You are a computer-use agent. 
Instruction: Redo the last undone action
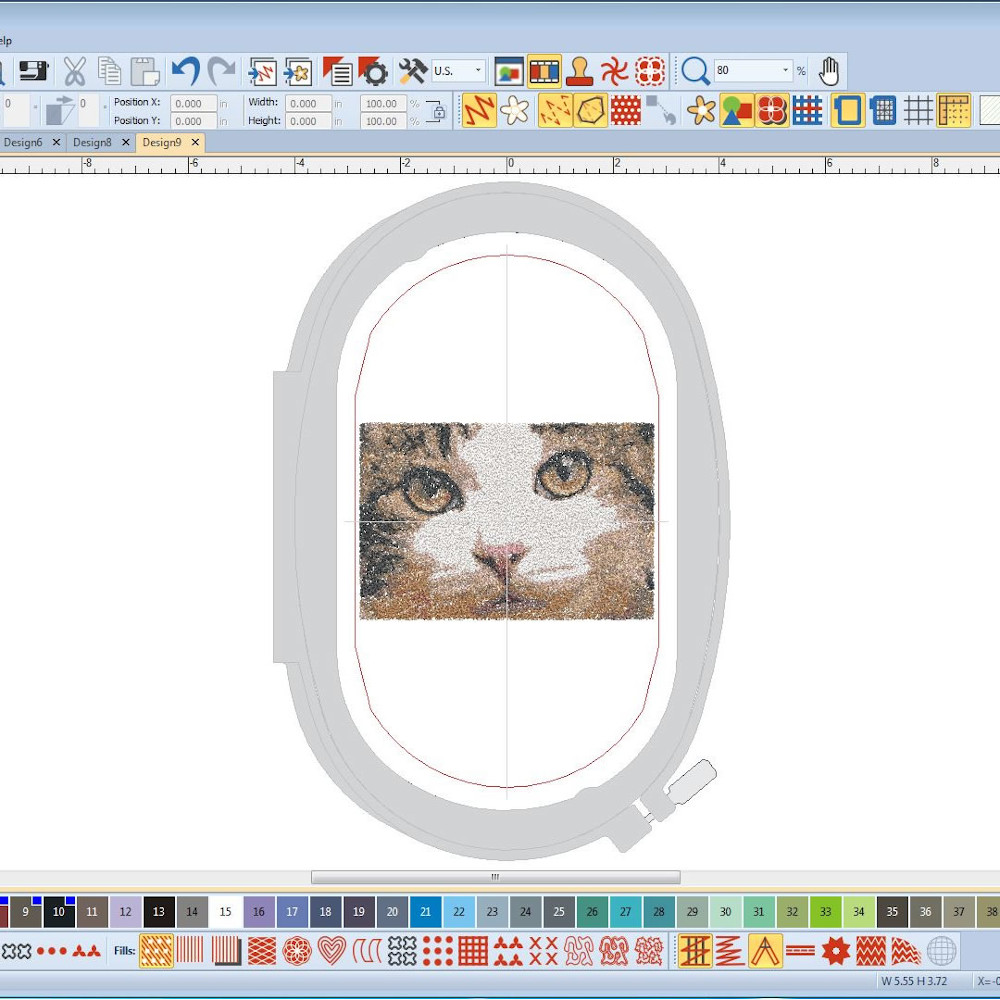pos(221,71)
